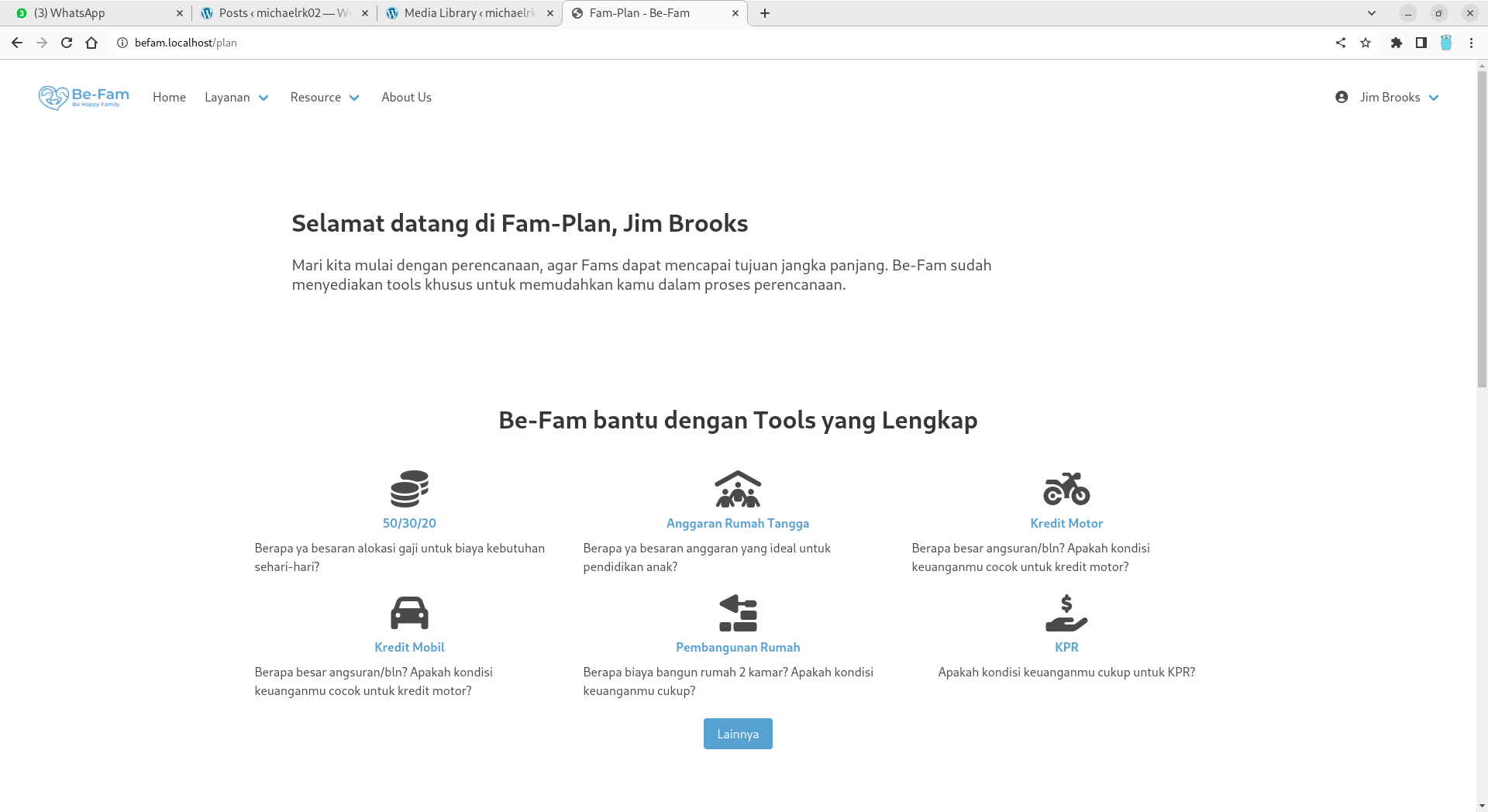Expand the Resource dropdown menu

325,98
